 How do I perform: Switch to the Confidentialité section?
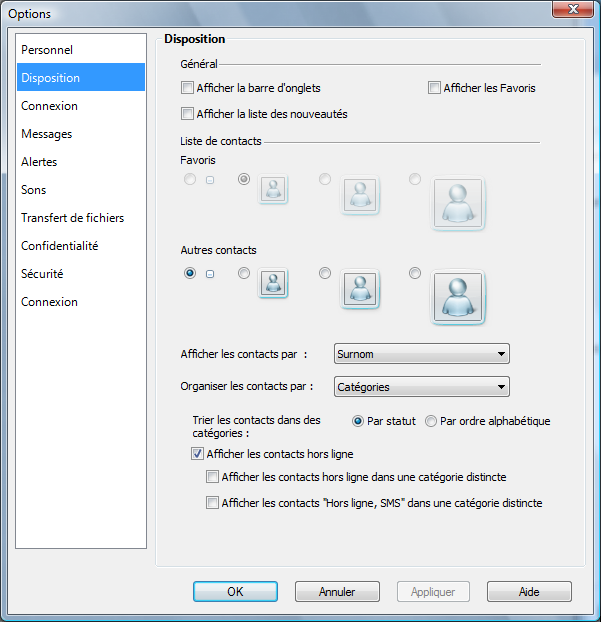pos(60,246)
